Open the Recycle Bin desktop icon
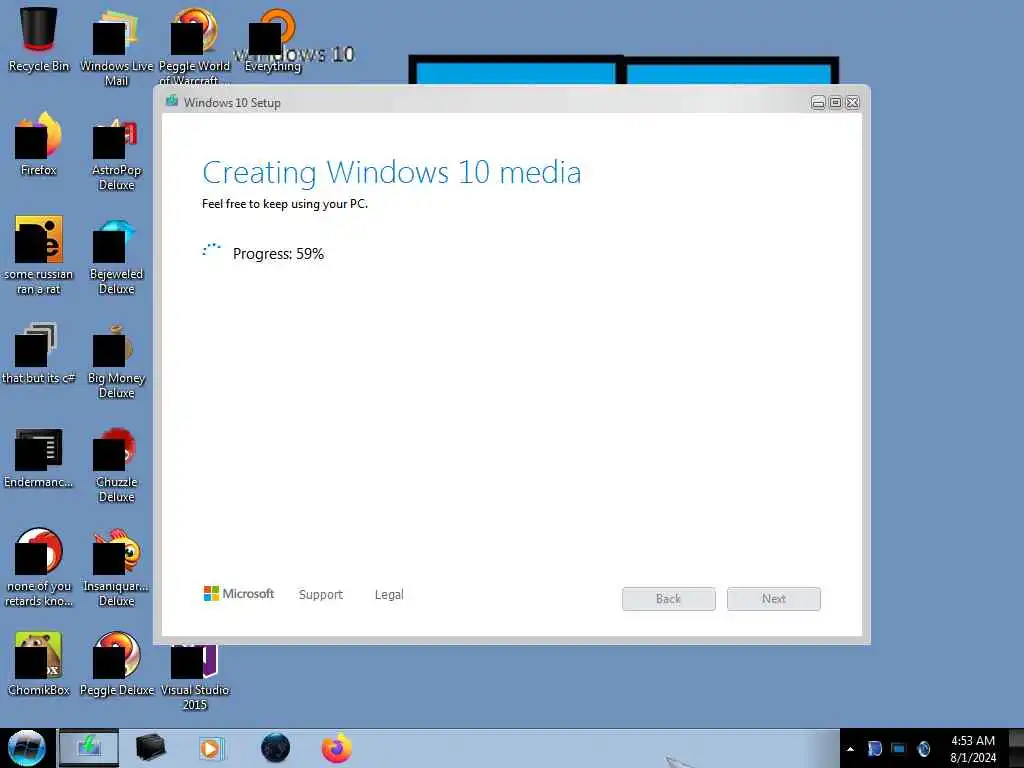 point(38,39)
